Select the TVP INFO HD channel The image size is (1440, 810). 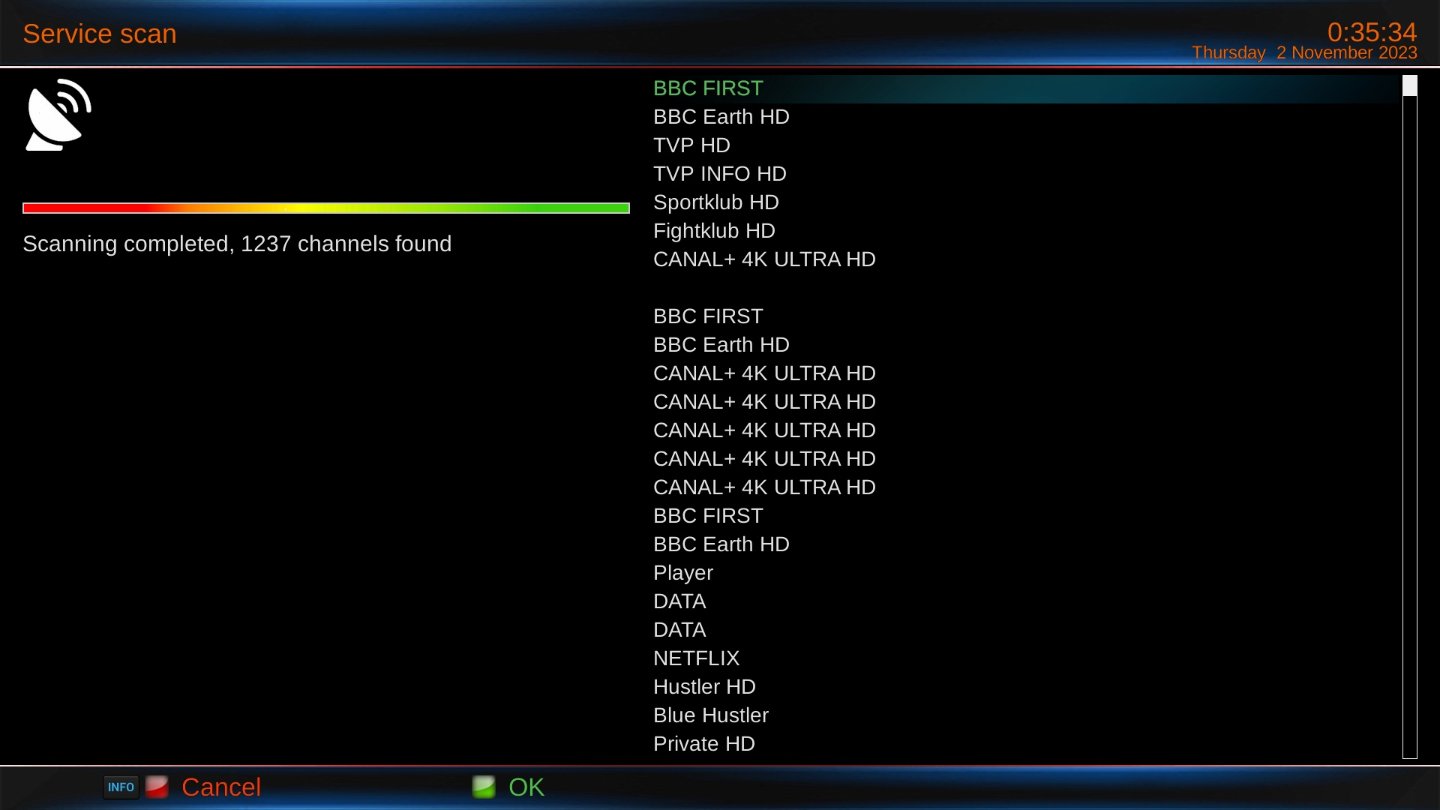[720, 174]
